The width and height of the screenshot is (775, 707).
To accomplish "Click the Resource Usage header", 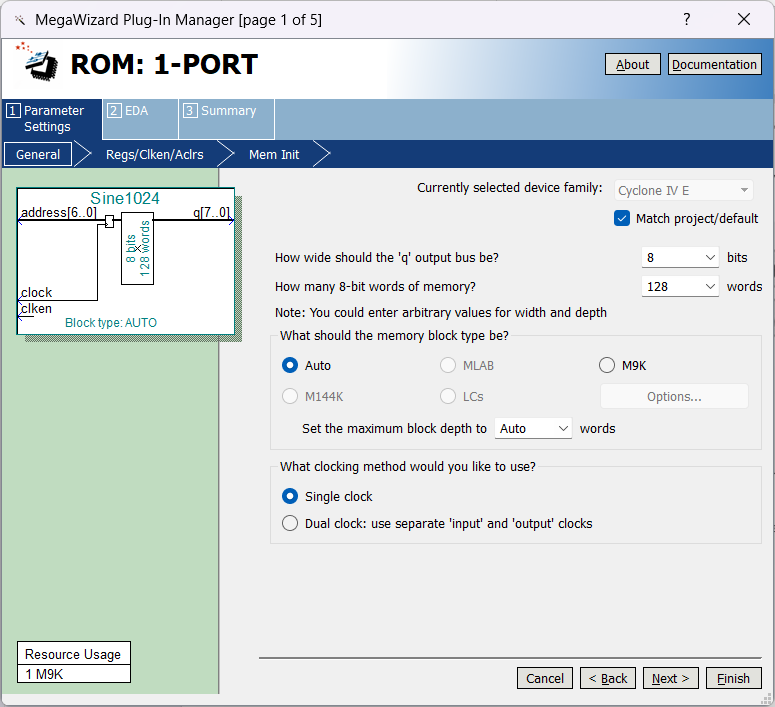I will [74, 654].
